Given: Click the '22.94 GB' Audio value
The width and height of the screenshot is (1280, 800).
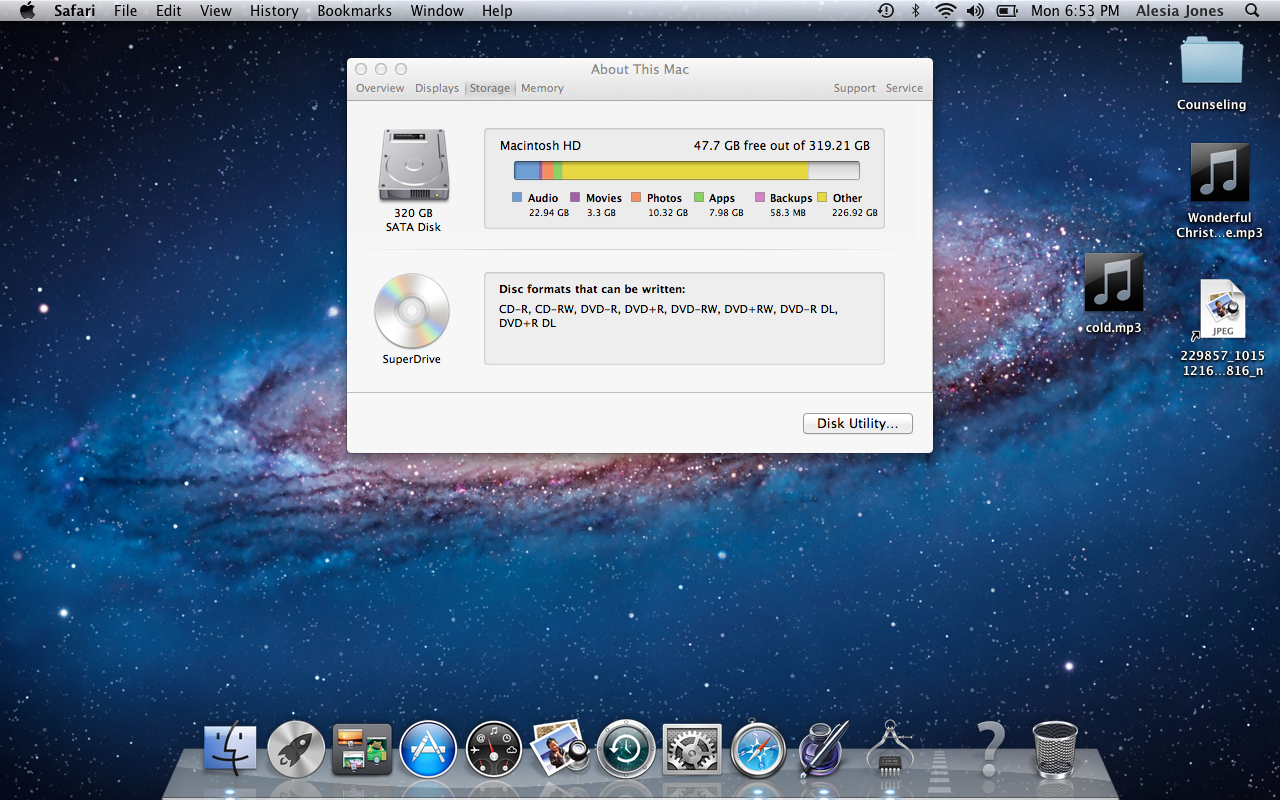Looking at the screenshot, I should click(549, 213).
